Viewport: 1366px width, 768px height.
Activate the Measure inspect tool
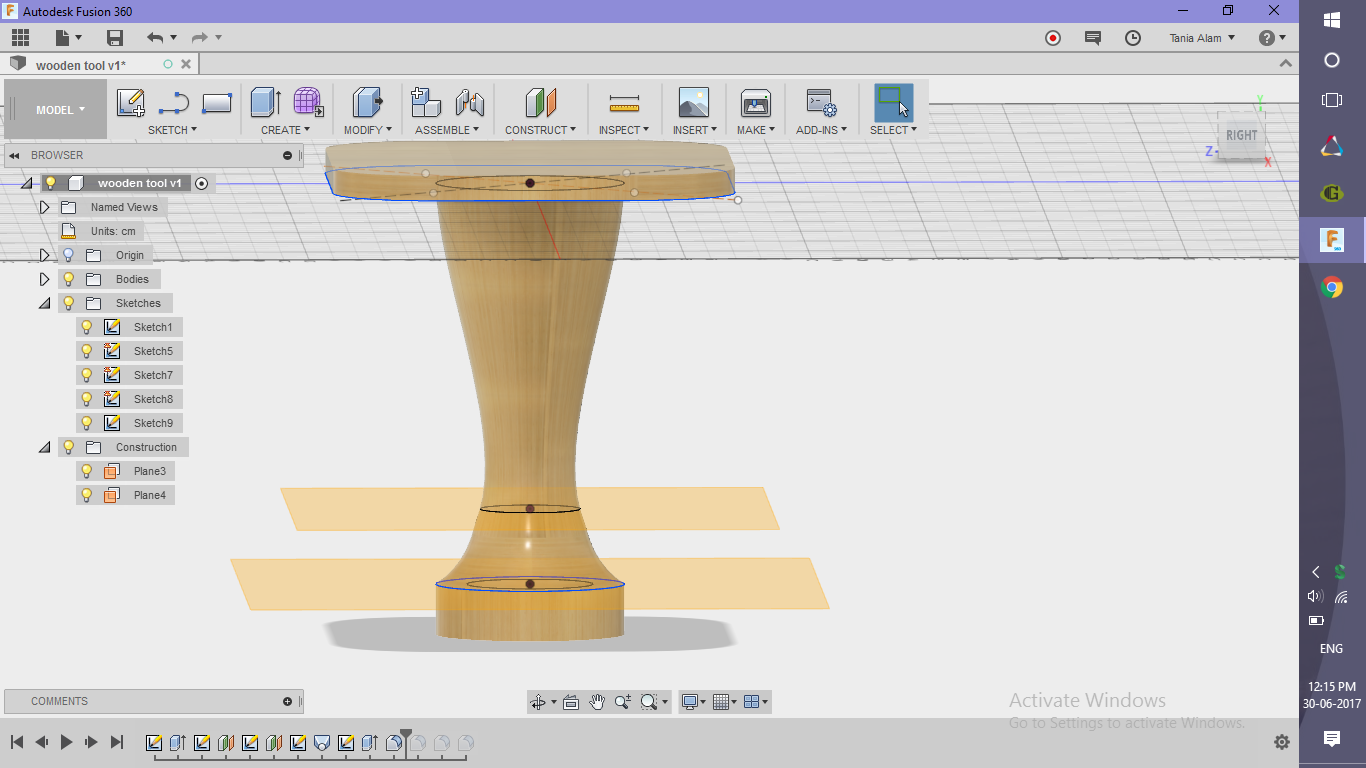(x=624, y=103)
